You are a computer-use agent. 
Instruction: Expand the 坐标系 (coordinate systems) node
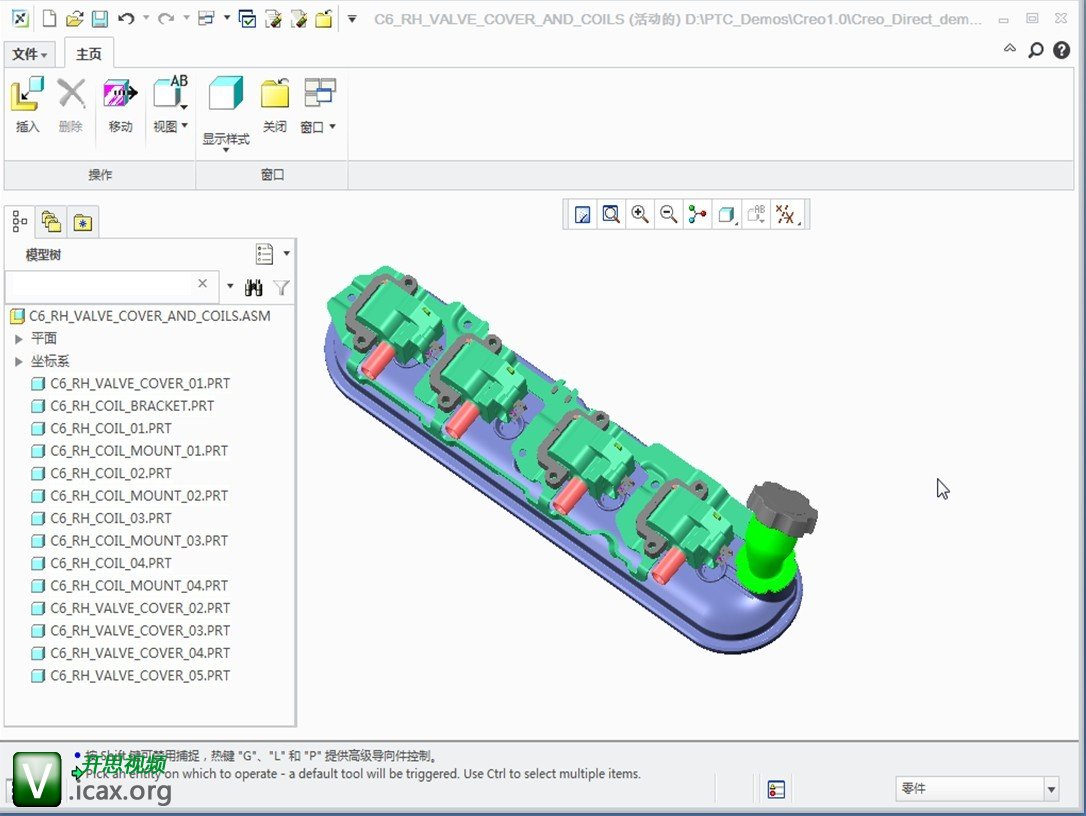point(19,362)
